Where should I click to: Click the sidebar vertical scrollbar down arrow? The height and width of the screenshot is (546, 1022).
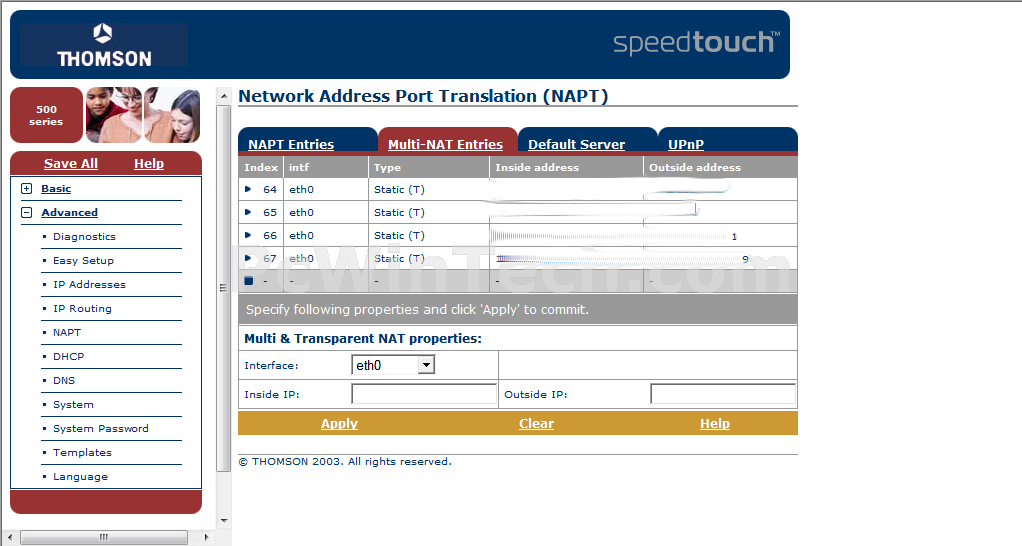(x=224, y=521)
